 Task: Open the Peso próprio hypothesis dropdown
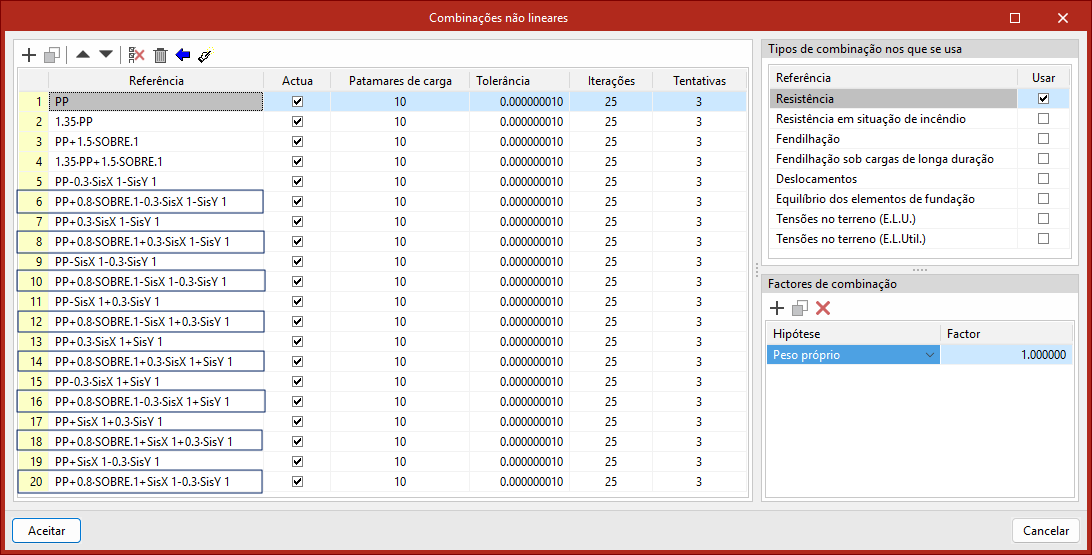[930, 355]
